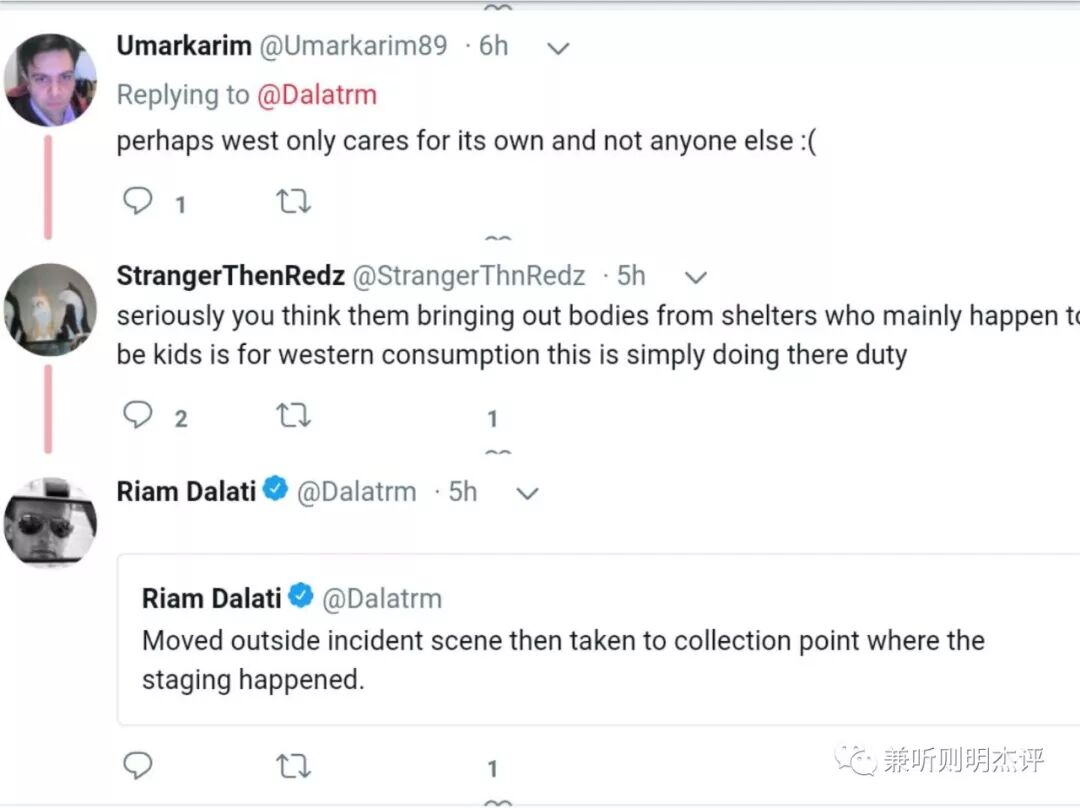The image size is (1080, 808).
Task: Click verified badge in the quoted tweet
Action: tap(301, 597)
